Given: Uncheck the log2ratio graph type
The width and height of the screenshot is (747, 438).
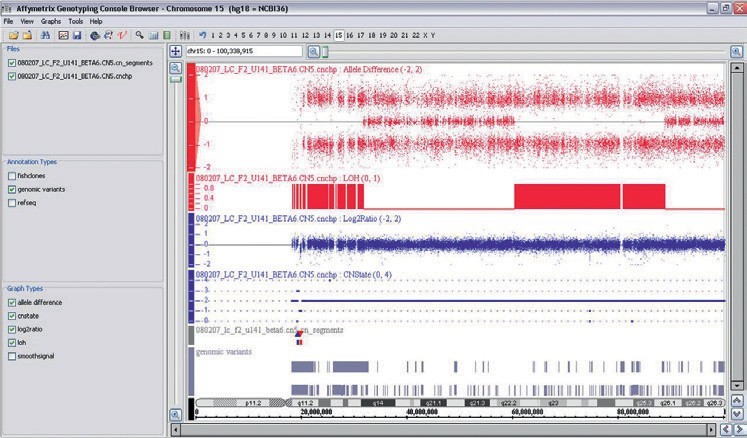Looking at the screenshot, I should tap(12, 329).
